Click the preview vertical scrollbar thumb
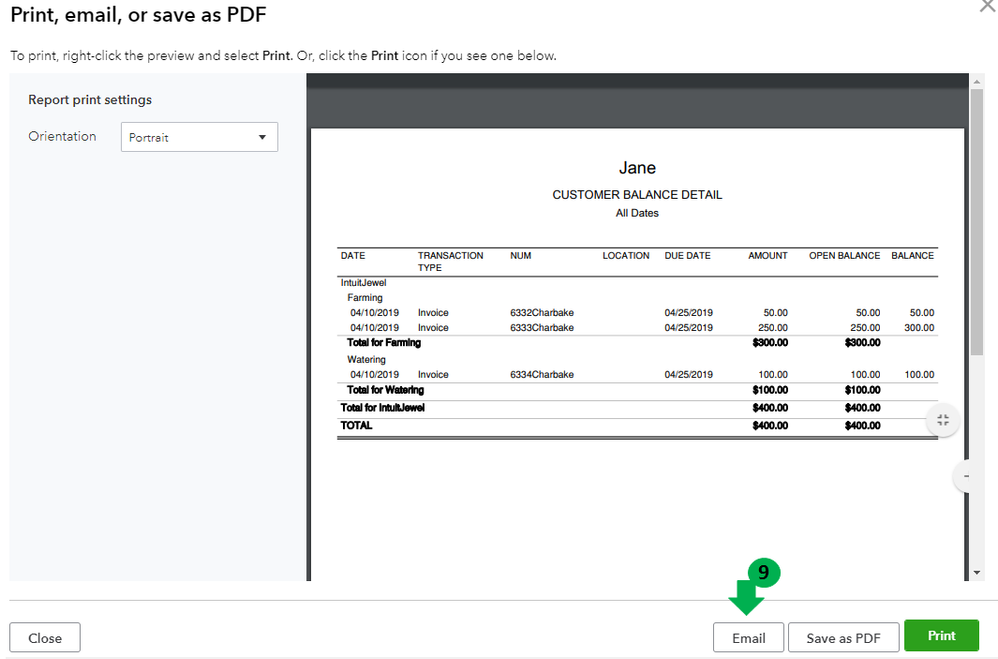The width and height of the screenshot is (998, 659). (976, 222)
